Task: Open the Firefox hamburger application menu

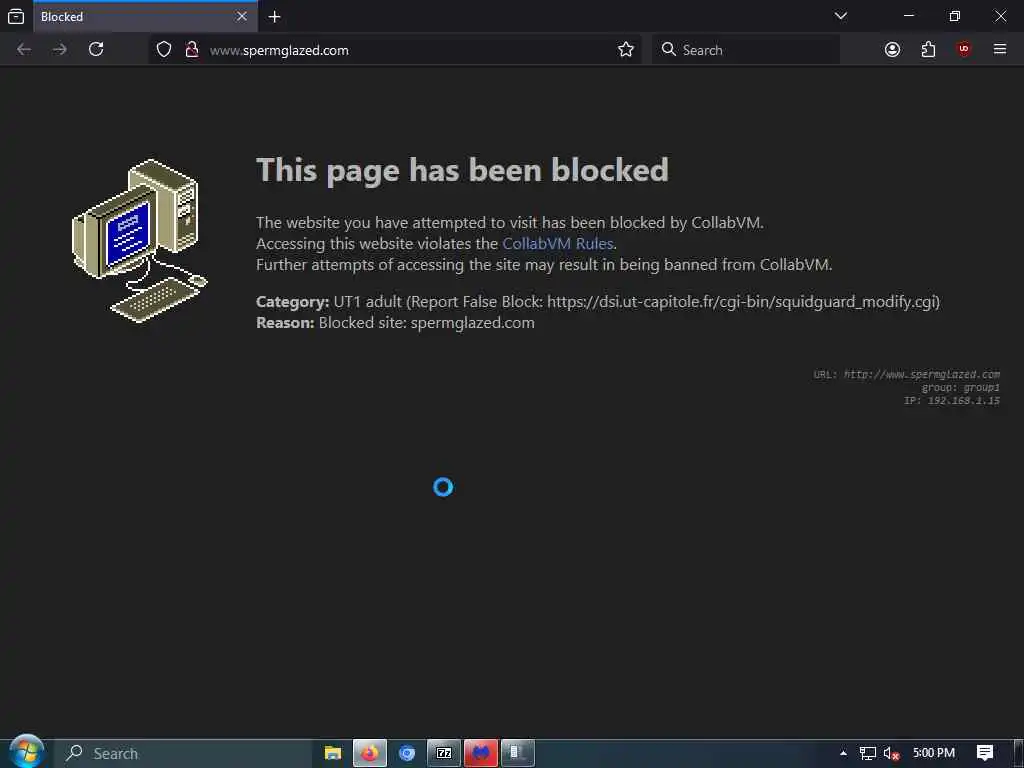Action: [1000, 50]
